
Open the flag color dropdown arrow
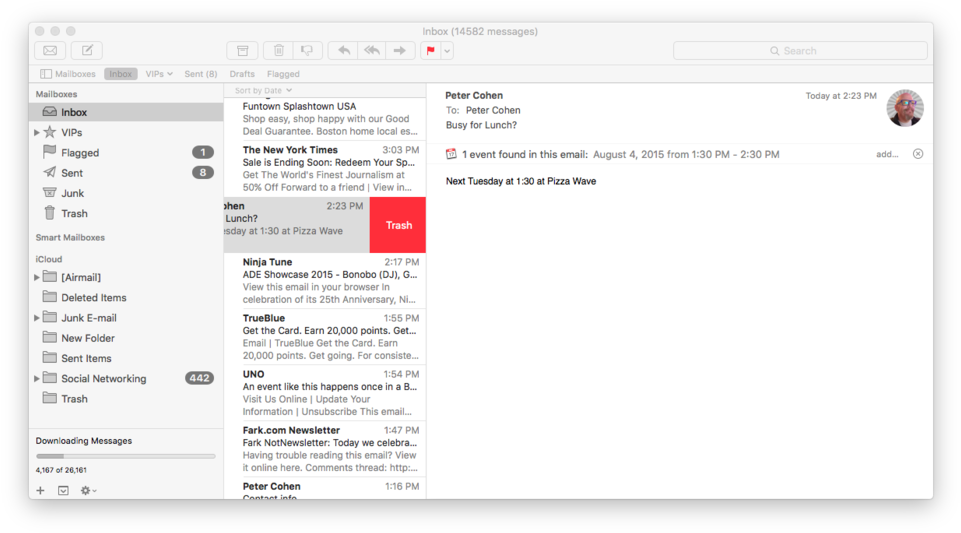click(447, 51)
